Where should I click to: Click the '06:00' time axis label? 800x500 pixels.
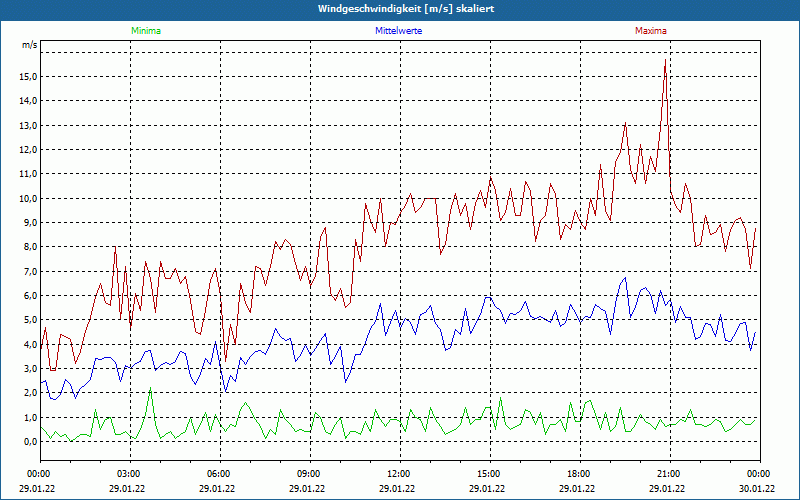coord(220,474)
